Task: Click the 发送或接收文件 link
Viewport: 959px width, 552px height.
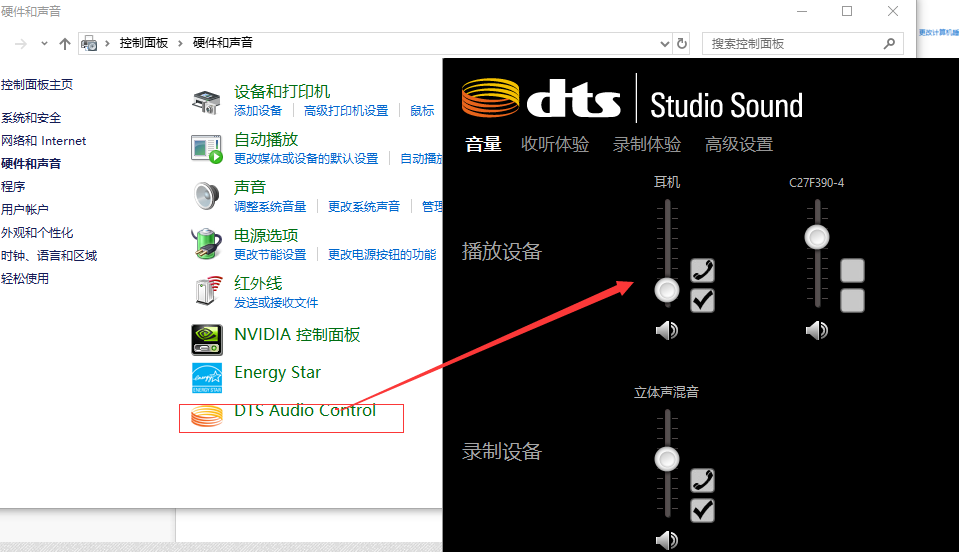Action: coord(276,303)
